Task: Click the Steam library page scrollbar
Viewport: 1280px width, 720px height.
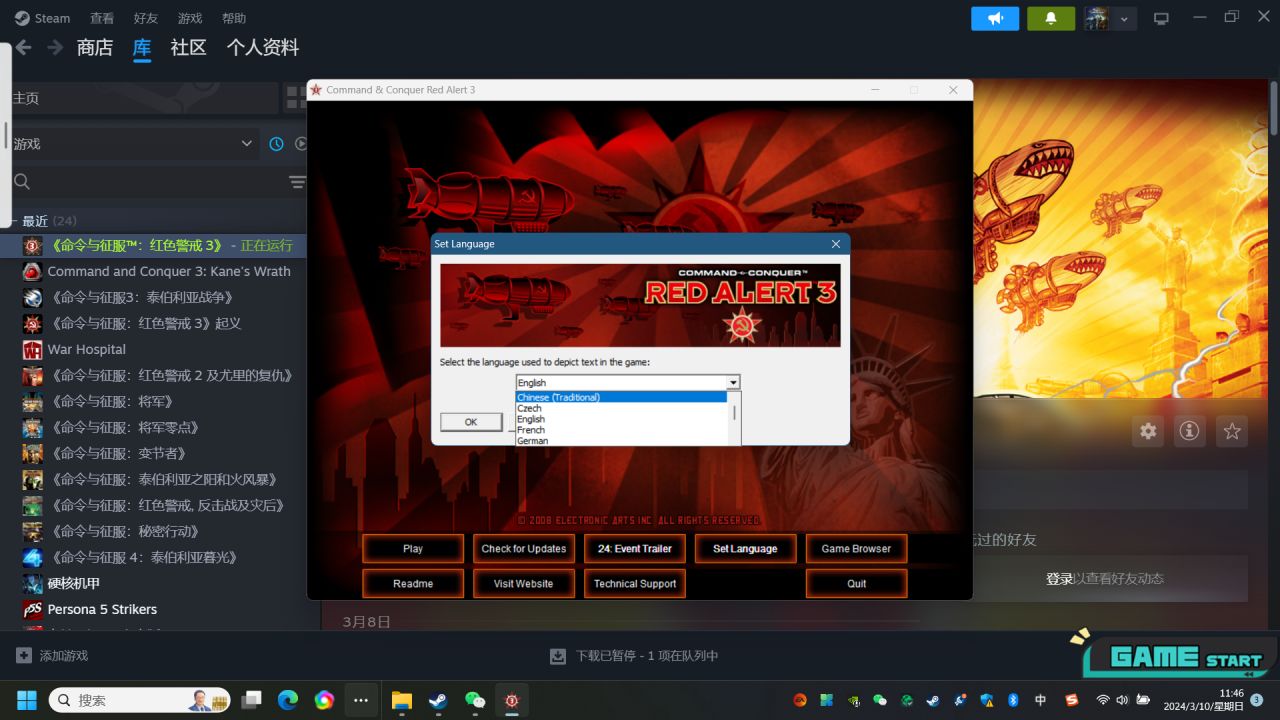Action: click(x=1273, y=110)
